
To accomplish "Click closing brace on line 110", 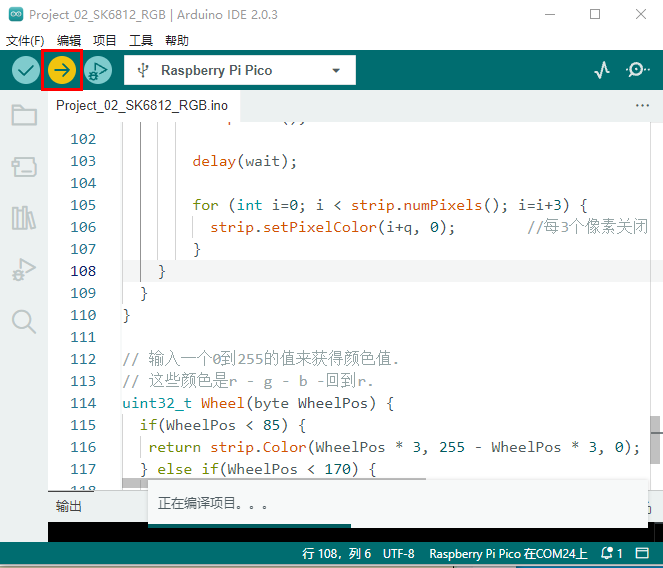I will click(126, 315).
